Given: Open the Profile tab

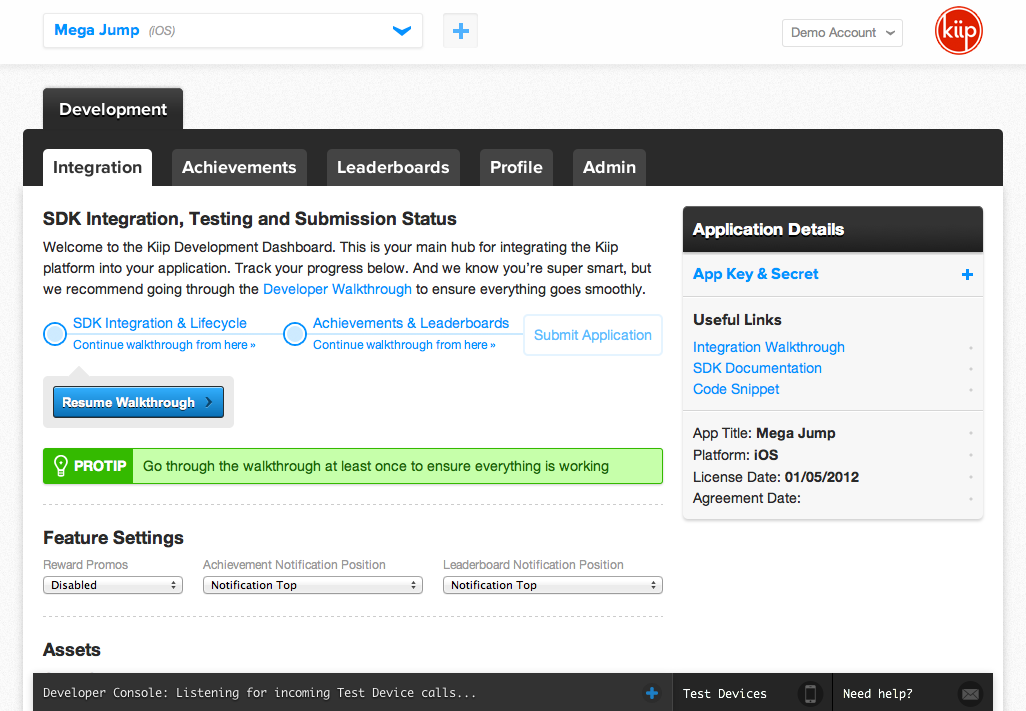Looking at the screenshot, I should (516, 167).
